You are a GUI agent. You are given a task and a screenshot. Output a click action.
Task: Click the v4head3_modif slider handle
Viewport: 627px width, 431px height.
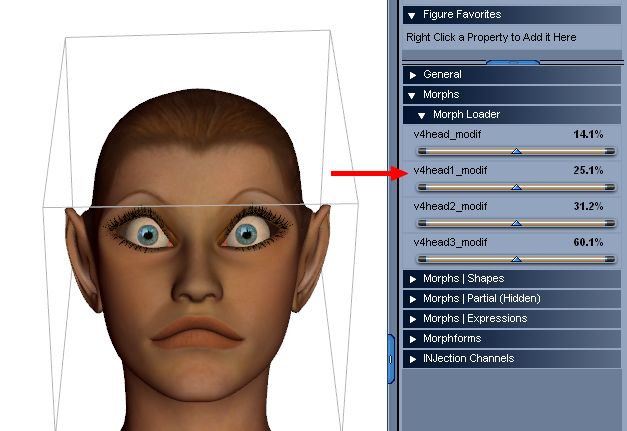click(x=516, y=259)
